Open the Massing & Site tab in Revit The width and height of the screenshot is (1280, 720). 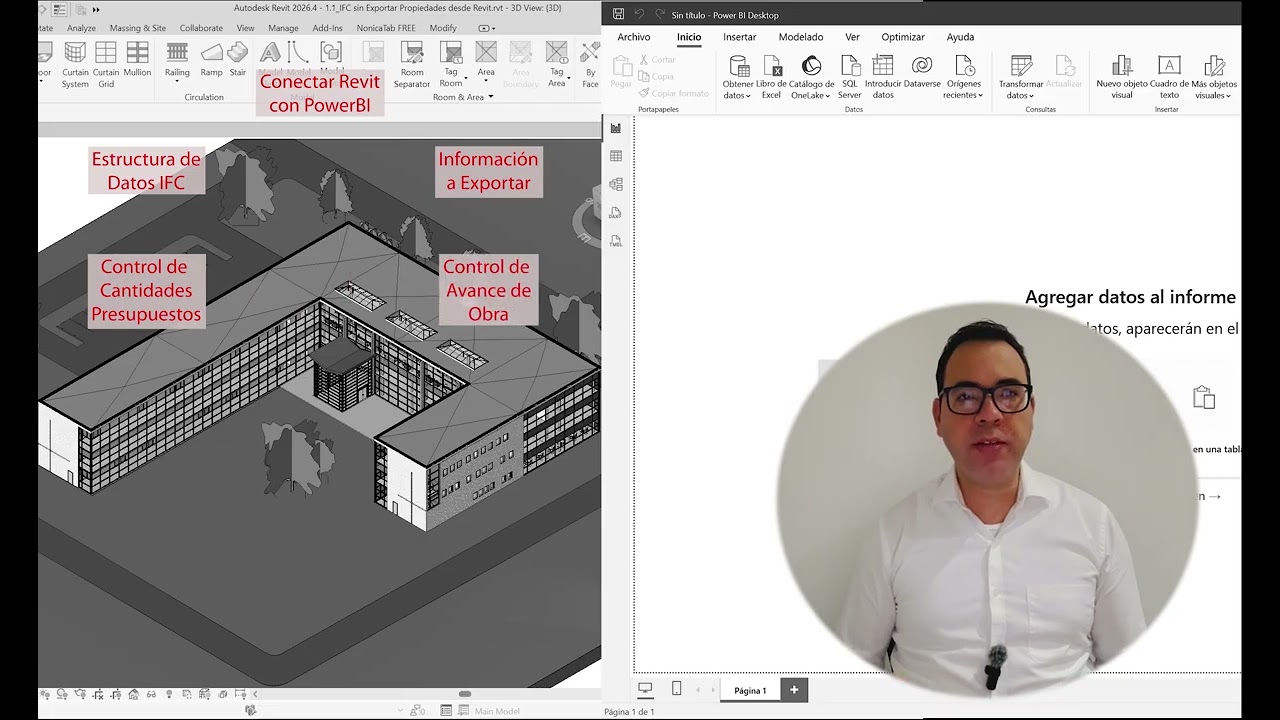point(138,28)
